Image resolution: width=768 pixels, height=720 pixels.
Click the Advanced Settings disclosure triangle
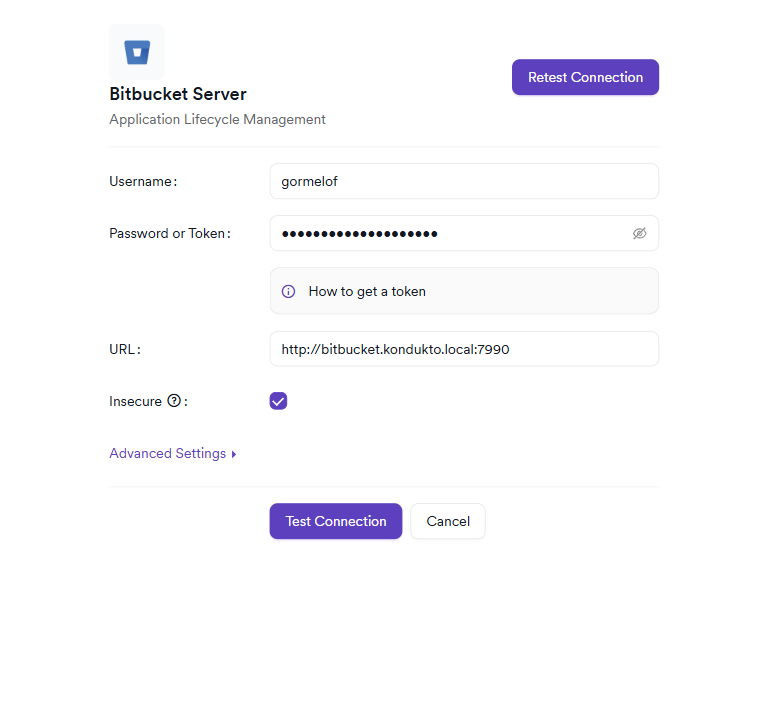pos(234,454)
